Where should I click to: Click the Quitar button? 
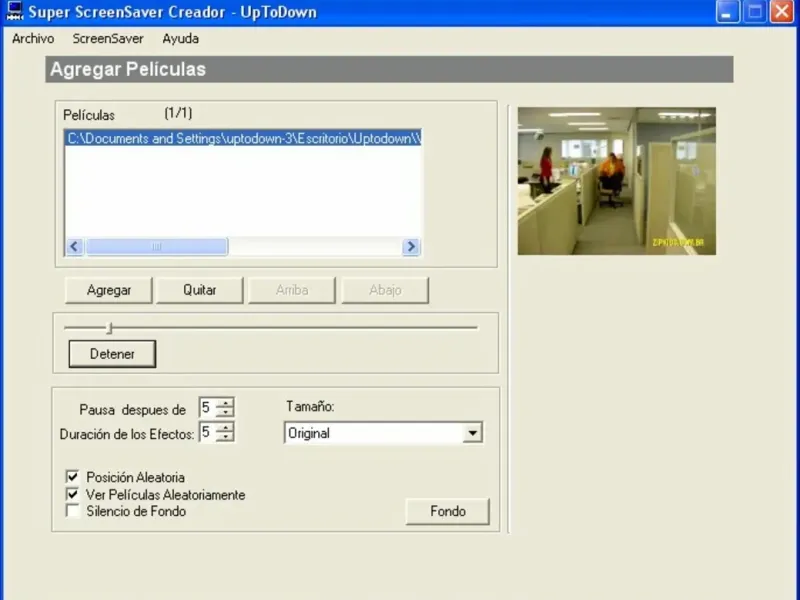click(x=199, y=290)
